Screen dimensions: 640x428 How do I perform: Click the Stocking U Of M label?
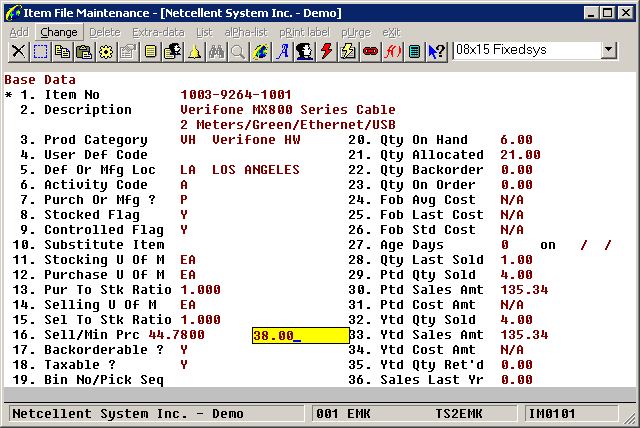click(x=104, y=260)
